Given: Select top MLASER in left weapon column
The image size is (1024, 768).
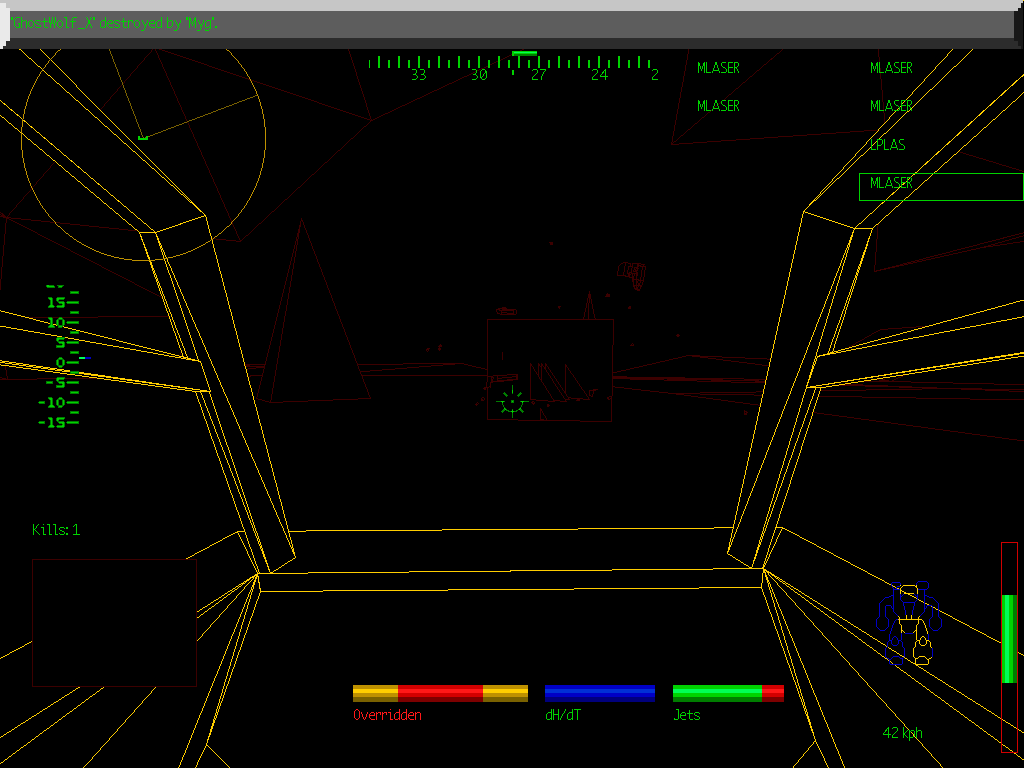Looking at the screenshot, I should (718, 68).
